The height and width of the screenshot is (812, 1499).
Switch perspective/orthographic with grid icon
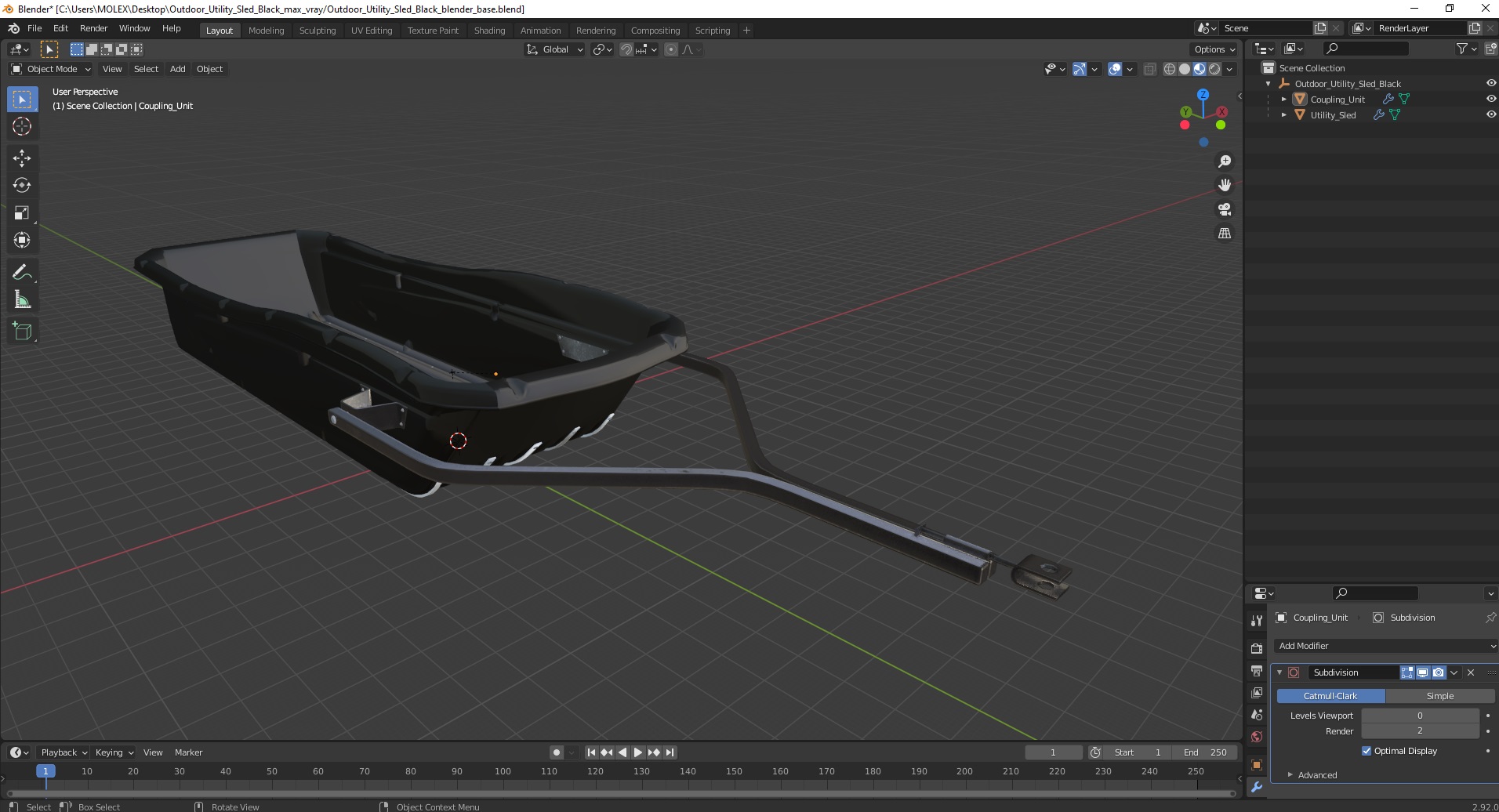click(x=1225, y=233)
